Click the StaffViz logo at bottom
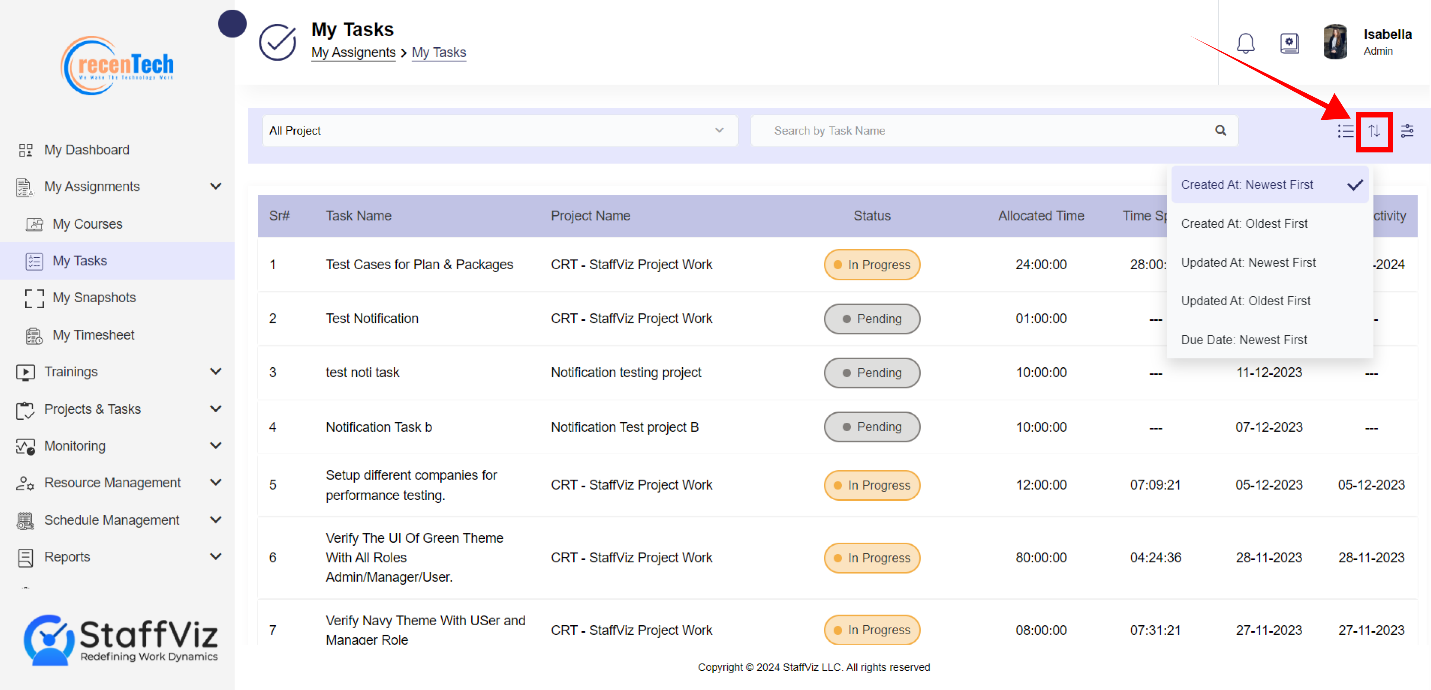1431x690 pixels. [x=120, y=639]
